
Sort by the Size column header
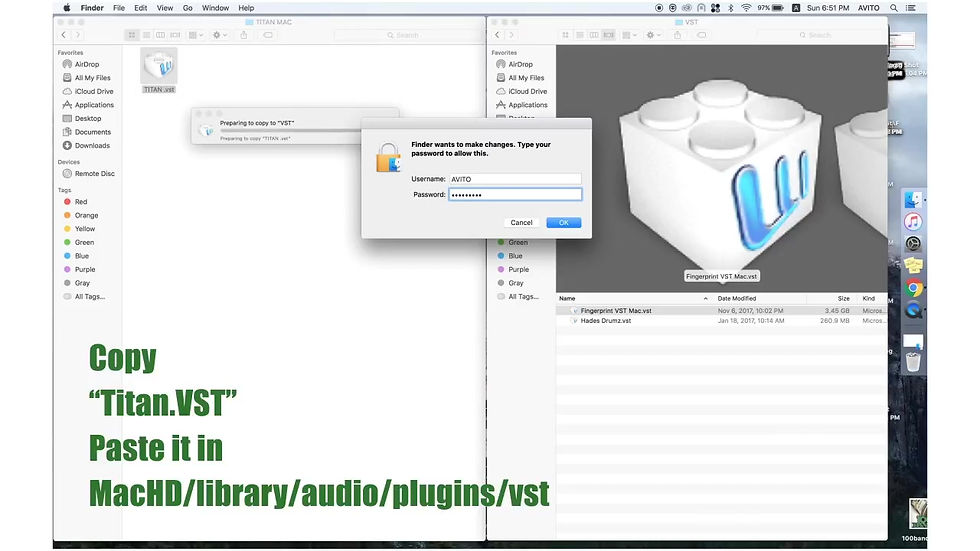click(x=843, y=299)
